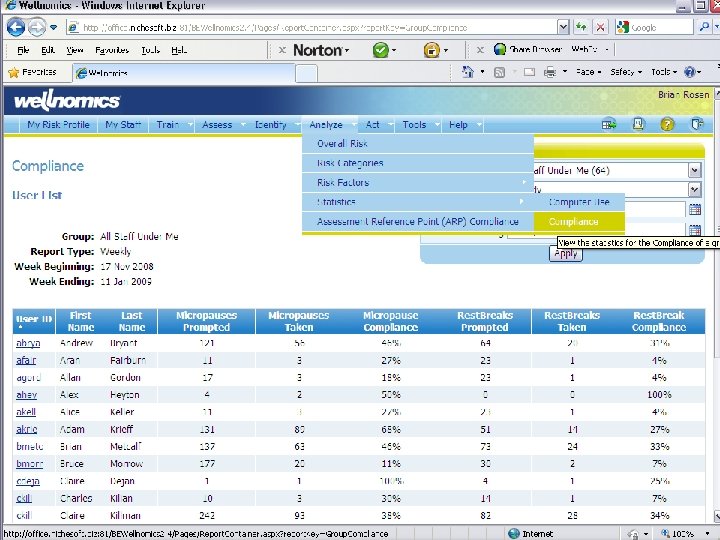The width and height of the screenshot is (720, 540).
Task: Click the Apply button
Action: pos(566,253)
